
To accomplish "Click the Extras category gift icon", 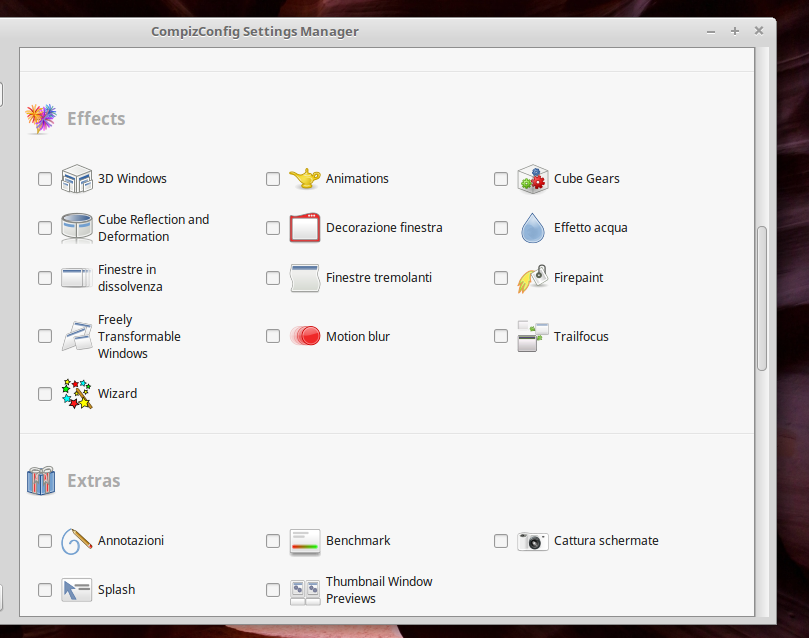I will coord(41,481).
